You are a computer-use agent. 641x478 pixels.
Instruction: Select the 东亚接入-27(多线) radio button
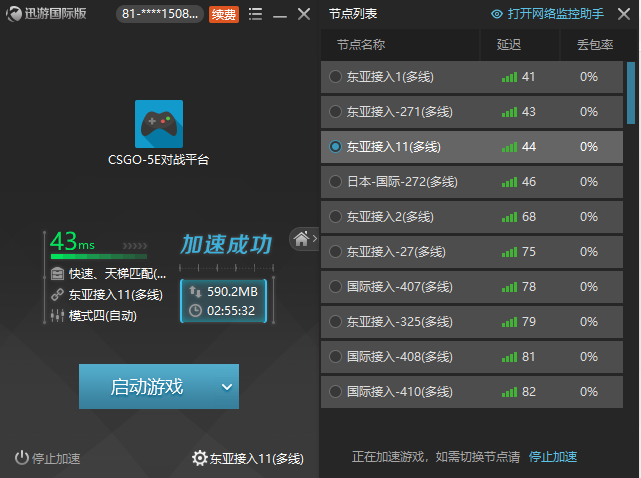[335, 251]
